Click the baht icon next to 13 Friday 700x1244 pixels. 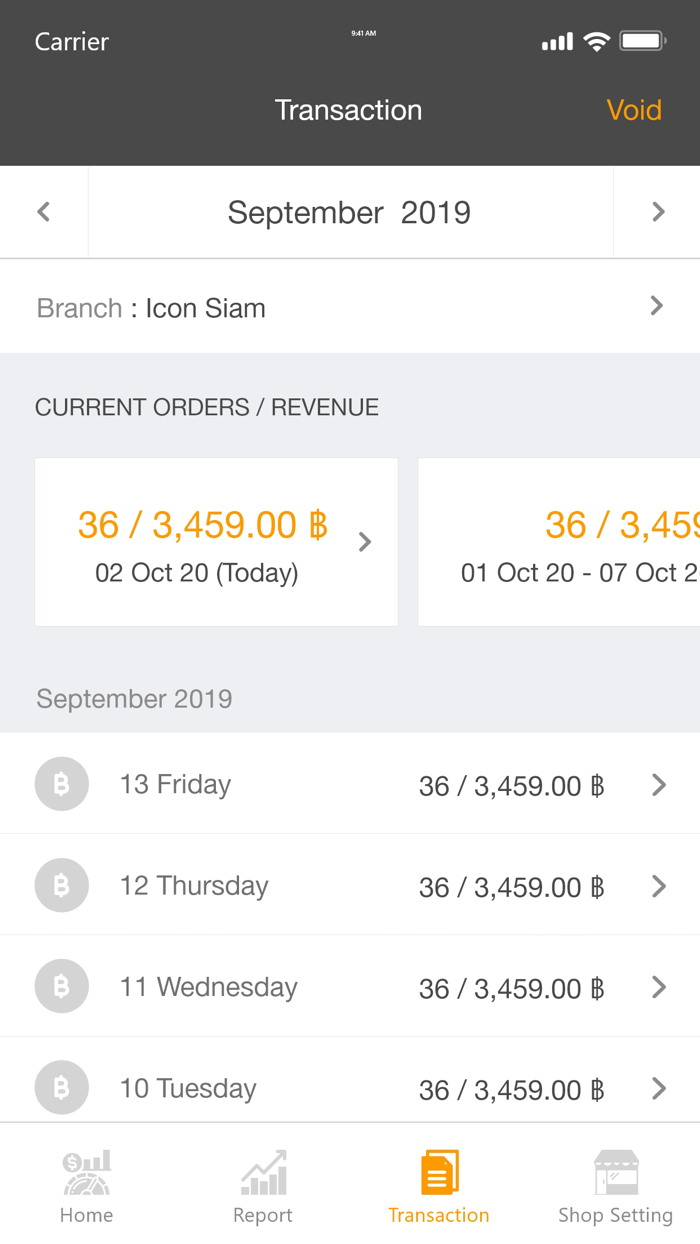point(61,784)
